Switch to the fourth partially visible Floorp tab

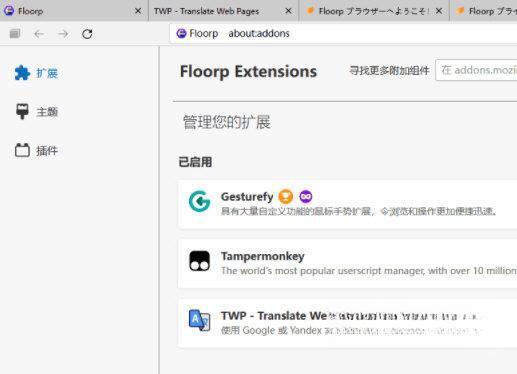point(483,11)
